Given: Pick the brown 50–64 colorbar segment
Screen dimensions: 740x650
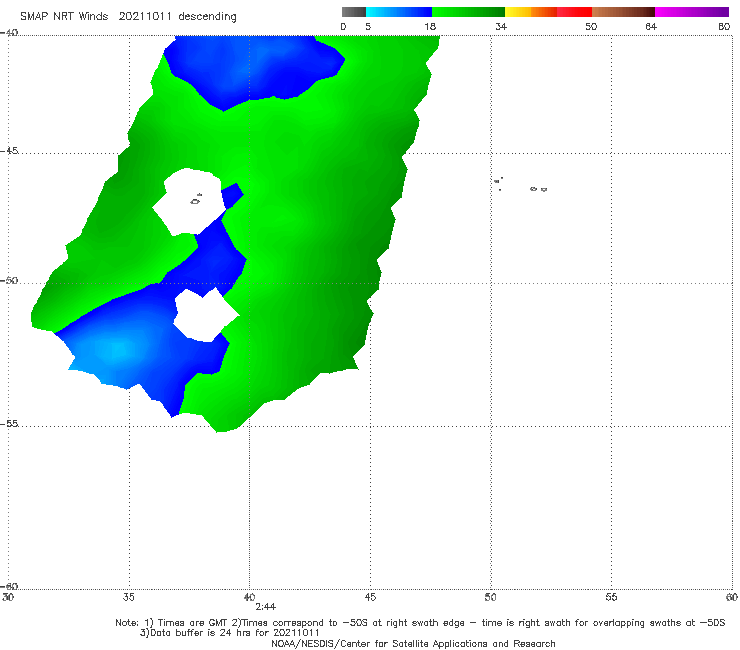Looking at the screenshot, I should click(623, 12).
